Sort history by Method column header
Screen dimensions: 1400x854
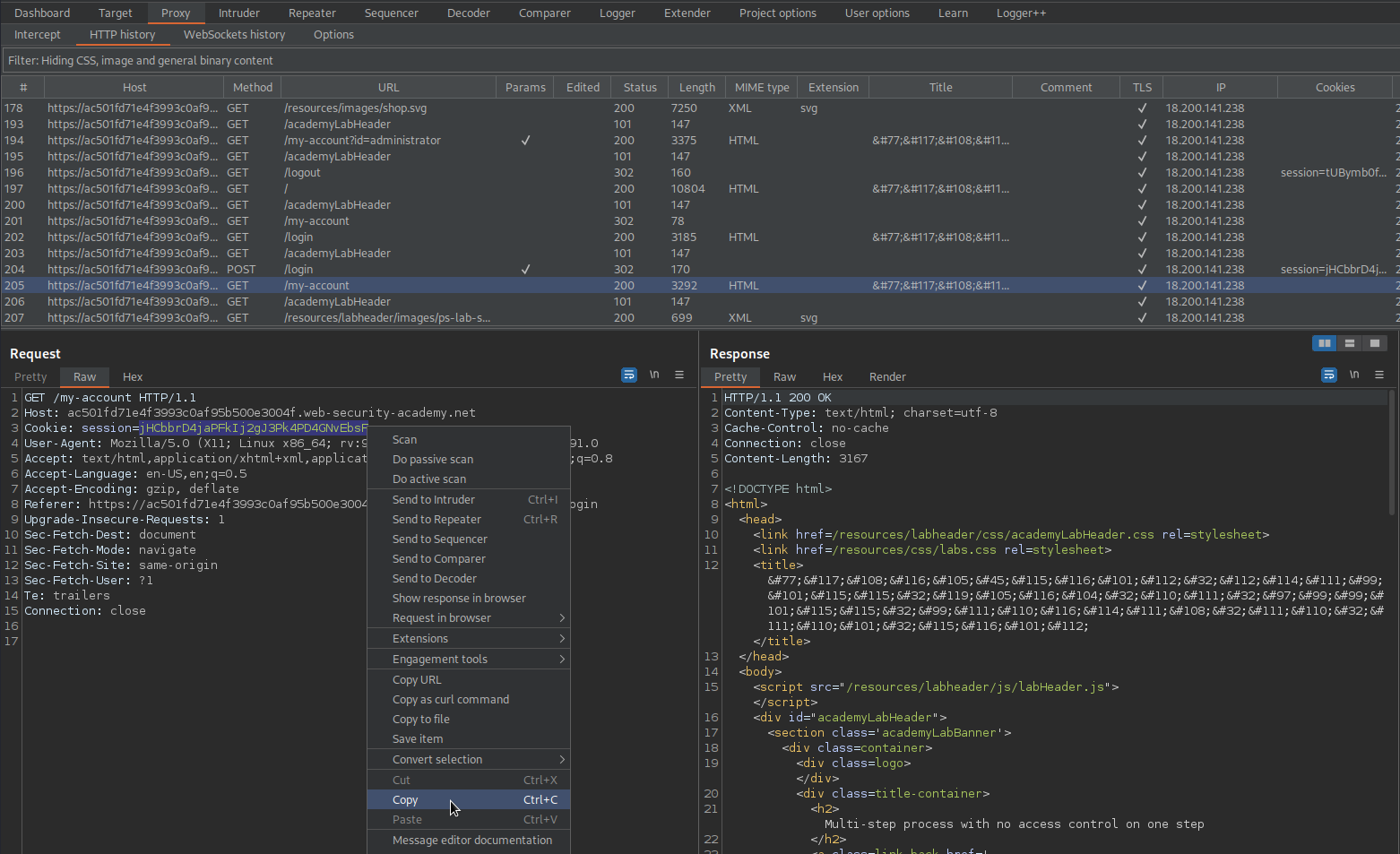(x=253, y=87)
